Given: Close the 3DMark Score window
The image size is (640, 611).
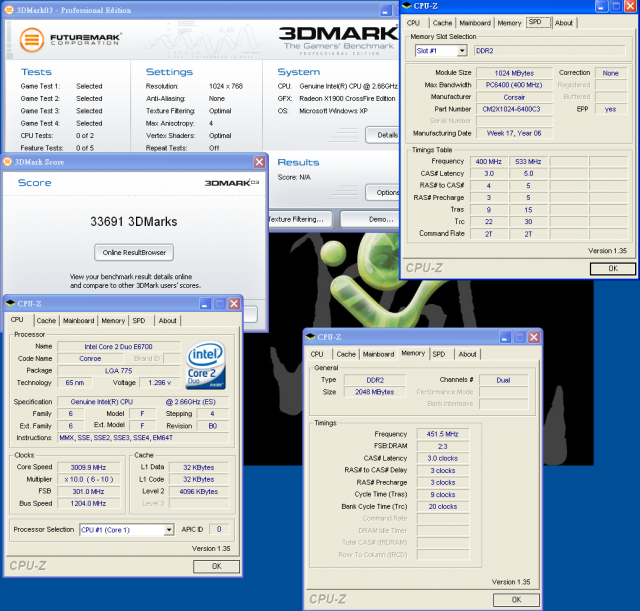Looking at the screenshot, I should pyautogui.click(x=260, y=162).
